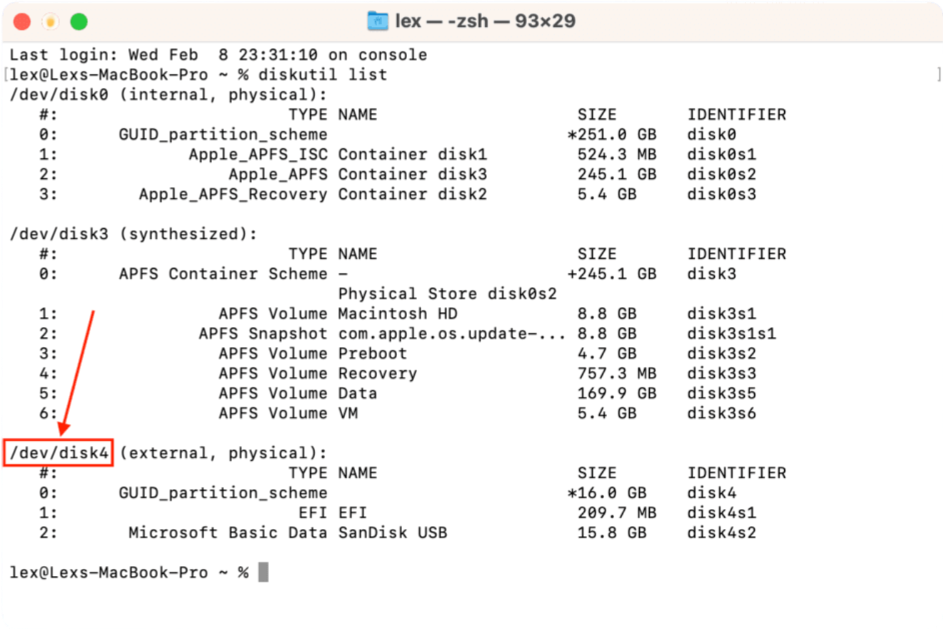Click the SIZE column header text
Image resolution: width=943 pixels, height=629 pixels.
click(x=596, y=114)
